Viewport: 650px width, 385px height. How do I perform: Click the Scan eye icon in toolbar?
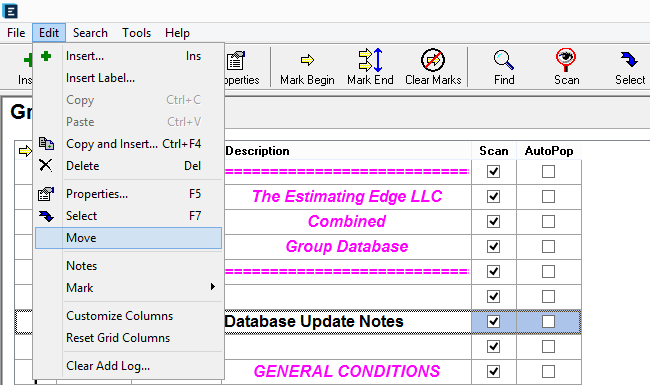point(566,60)
